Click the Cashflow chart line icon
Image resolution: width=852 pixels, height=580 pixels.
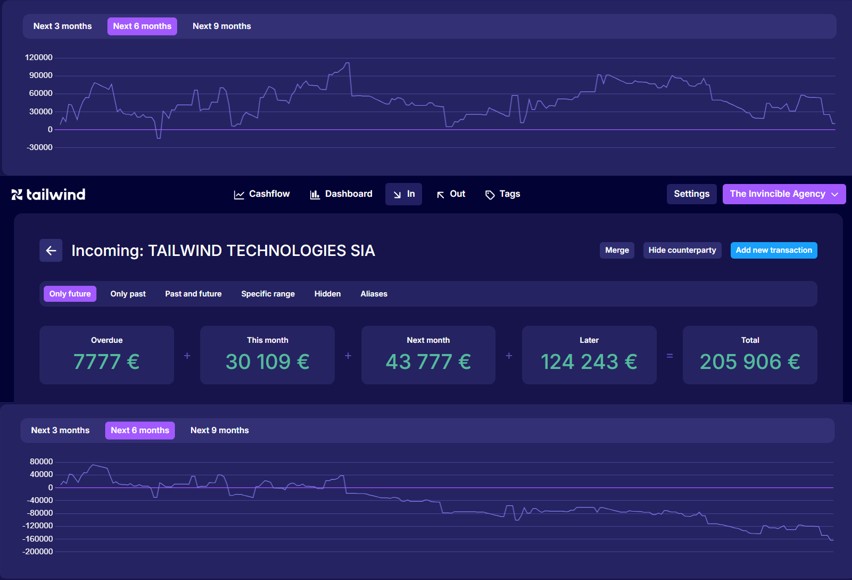[239, 195]
